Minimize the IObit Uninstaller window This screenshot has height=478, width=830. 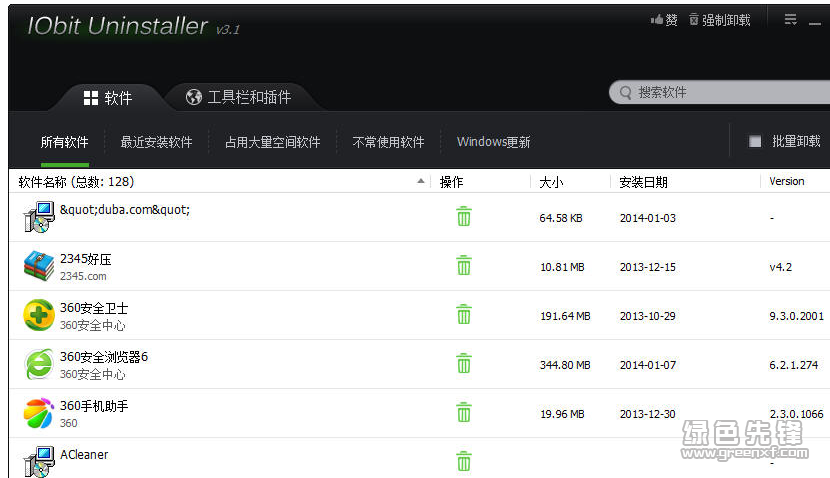point(815,23)
